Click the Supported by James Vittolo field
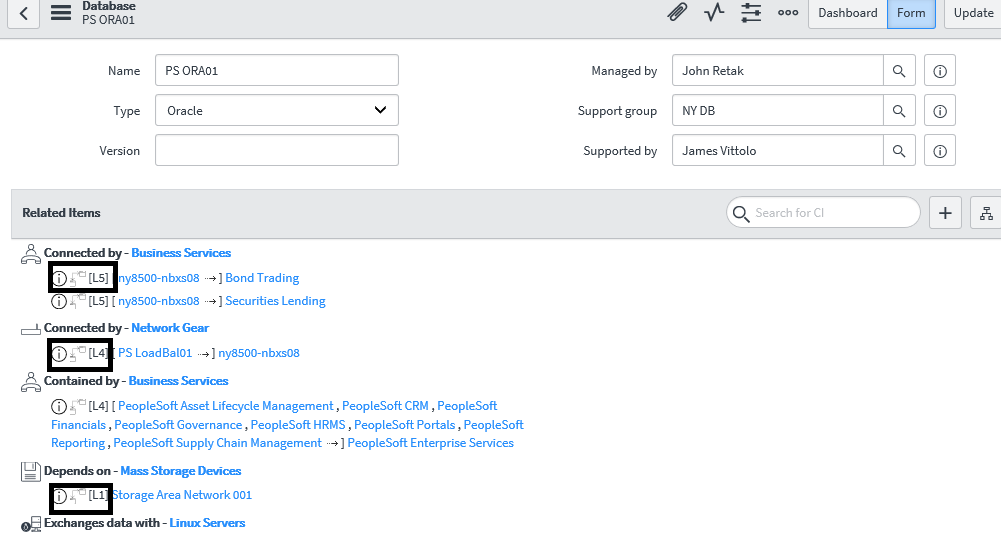The width and height of the screenshot is (1001, 534). pyautogui.click(x=778, y=151)
